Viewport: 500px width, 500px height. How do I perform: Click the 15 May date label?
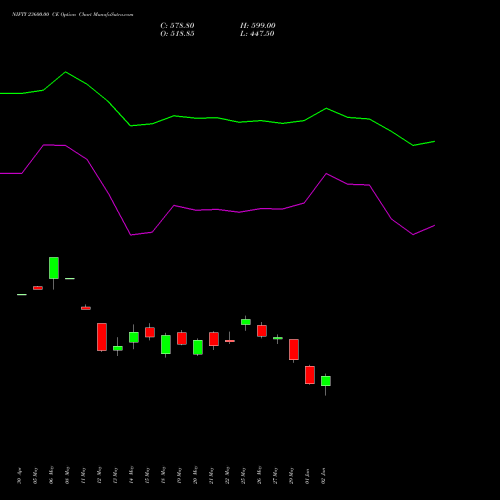147,476
